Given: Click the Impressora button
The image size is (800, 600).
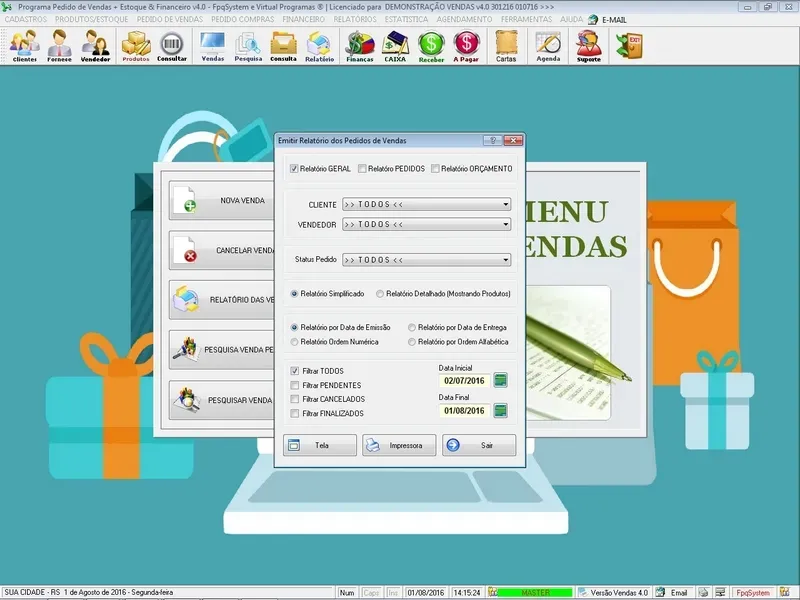Looking at the screenshot, I should 399,446.
